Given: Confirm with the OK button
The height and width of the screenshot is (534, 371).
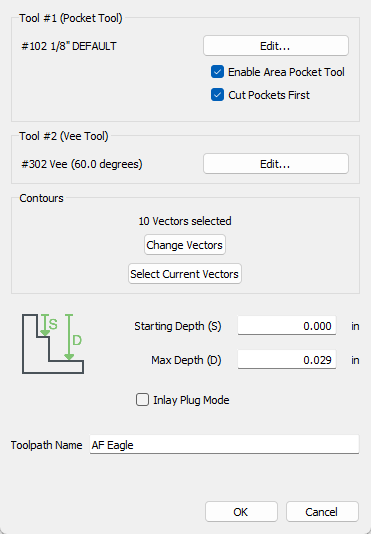Looking at the screenshot, I should [x=241, y=512].
